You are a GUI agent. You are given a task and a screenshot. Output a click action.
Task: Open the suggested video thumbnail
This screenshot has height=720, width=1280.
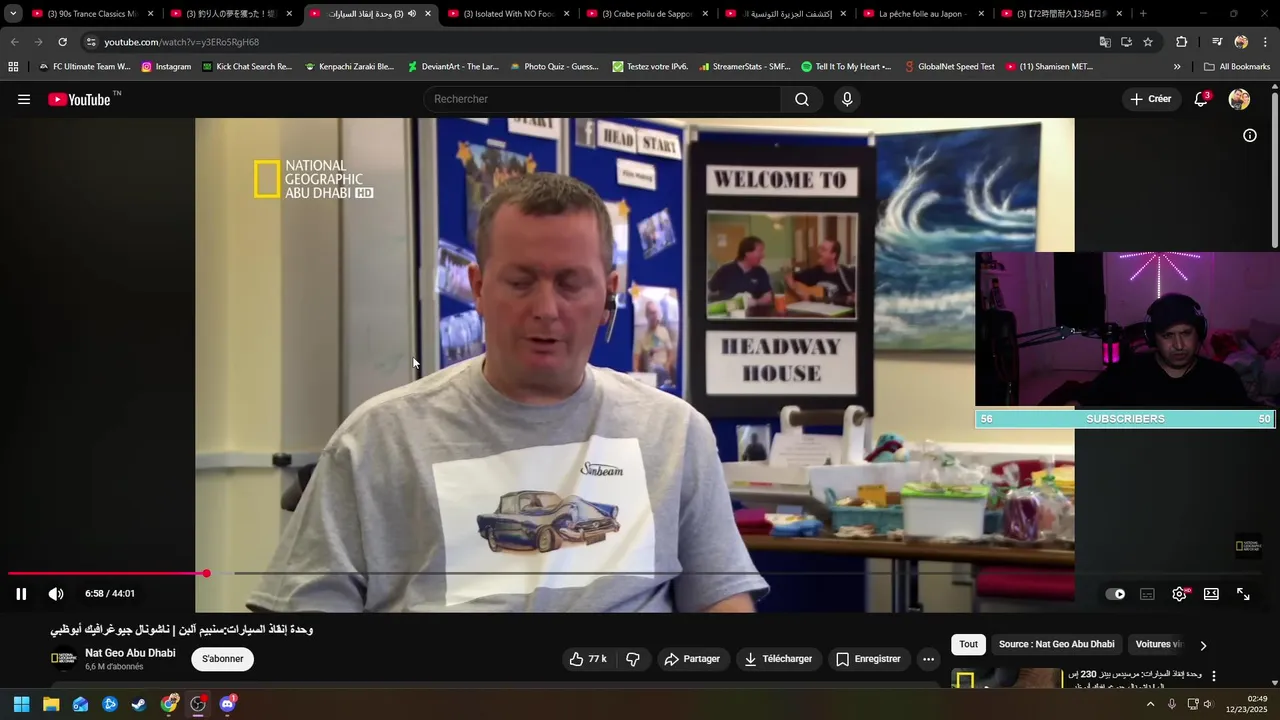click(x=1007, y=678)
